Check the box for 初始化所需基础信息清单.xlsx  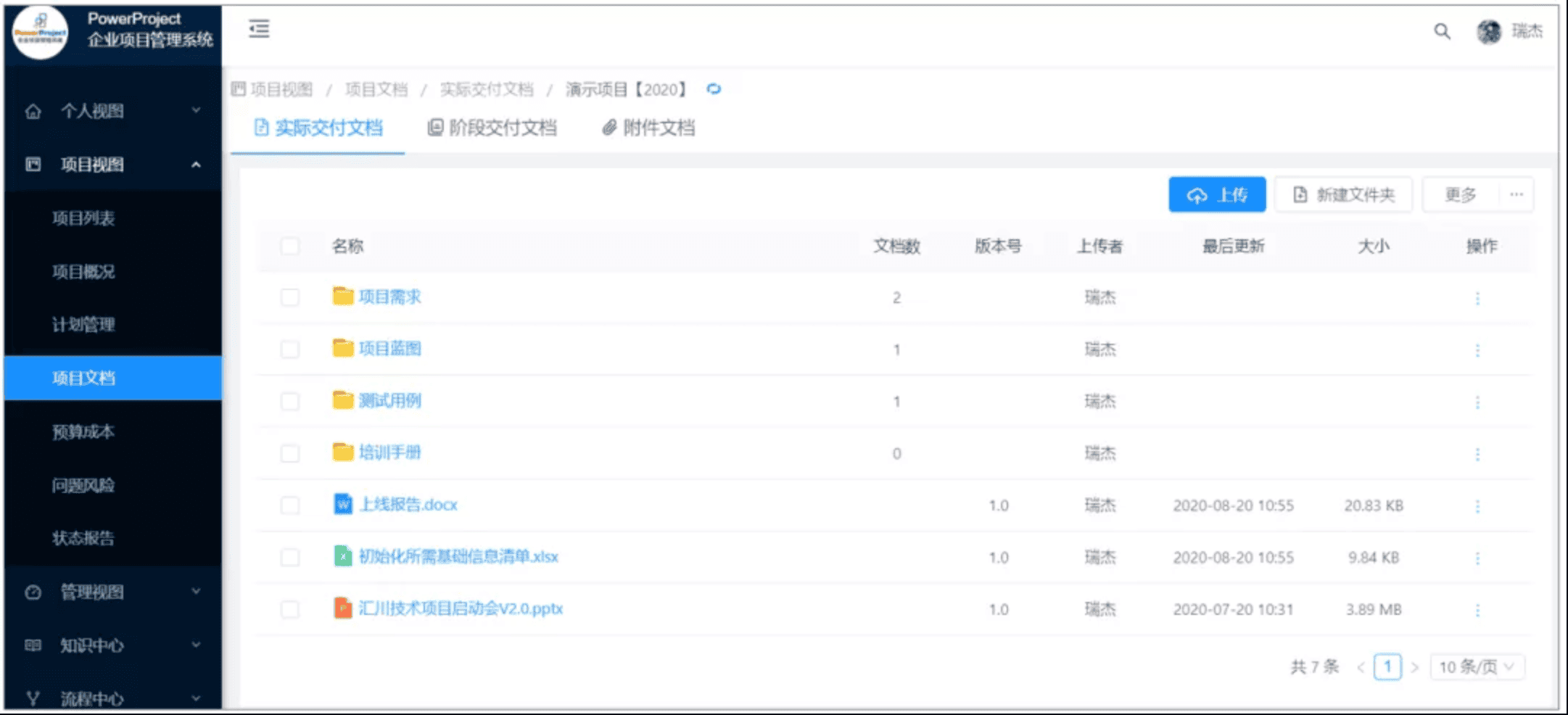[x=289, y=557]
